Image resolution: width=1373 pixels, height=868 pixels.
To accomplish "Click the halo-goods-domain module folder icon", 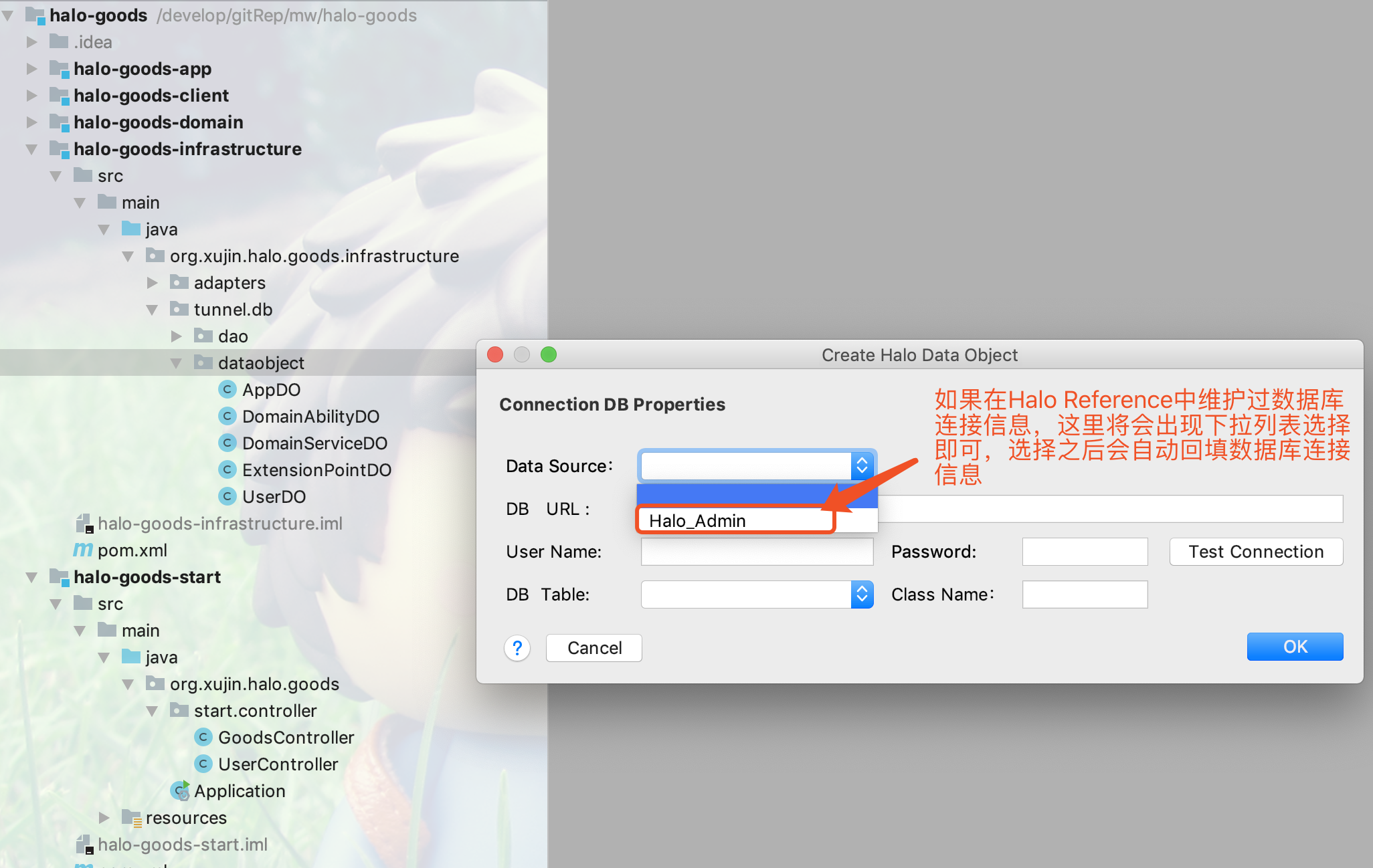I will coord(60,122).
